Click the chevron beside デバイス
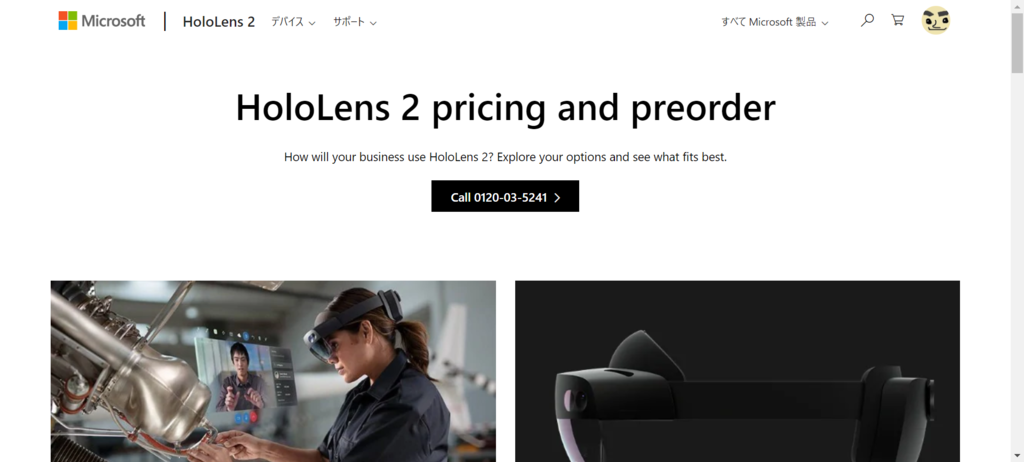 click(312, 23)
